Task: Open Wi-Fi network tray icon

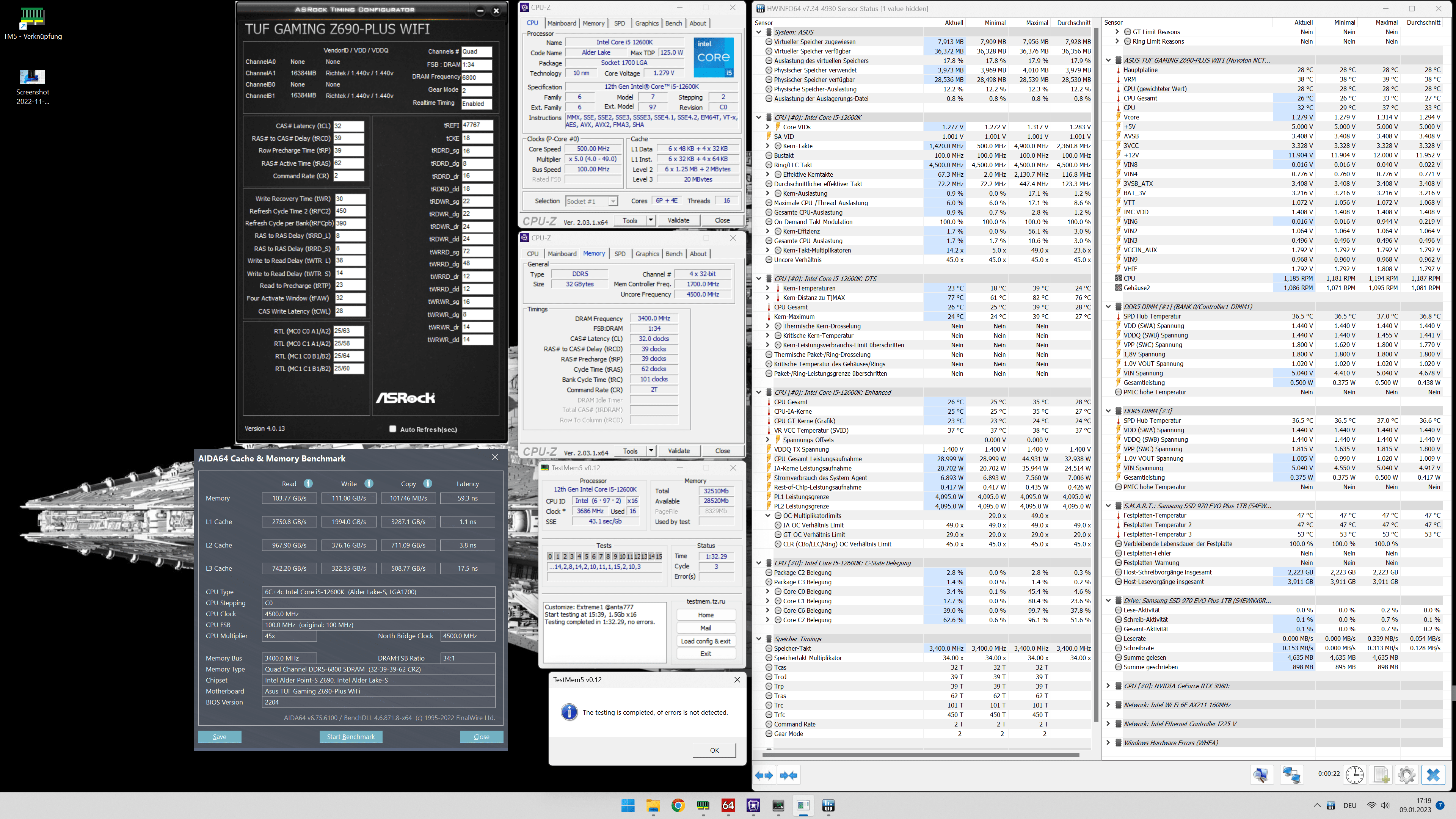Action: (x=1371, y=805)
